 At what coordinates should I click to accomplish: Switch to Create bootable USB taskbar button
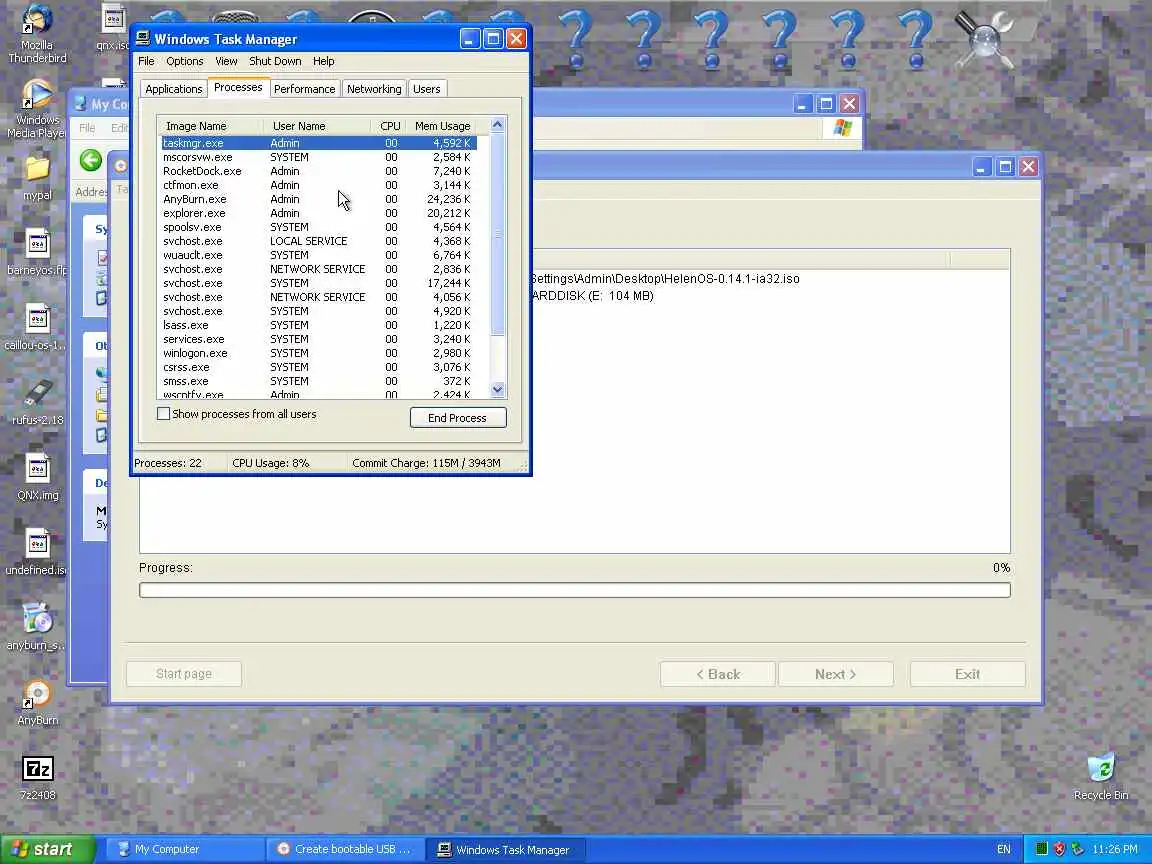click(345, 849)
